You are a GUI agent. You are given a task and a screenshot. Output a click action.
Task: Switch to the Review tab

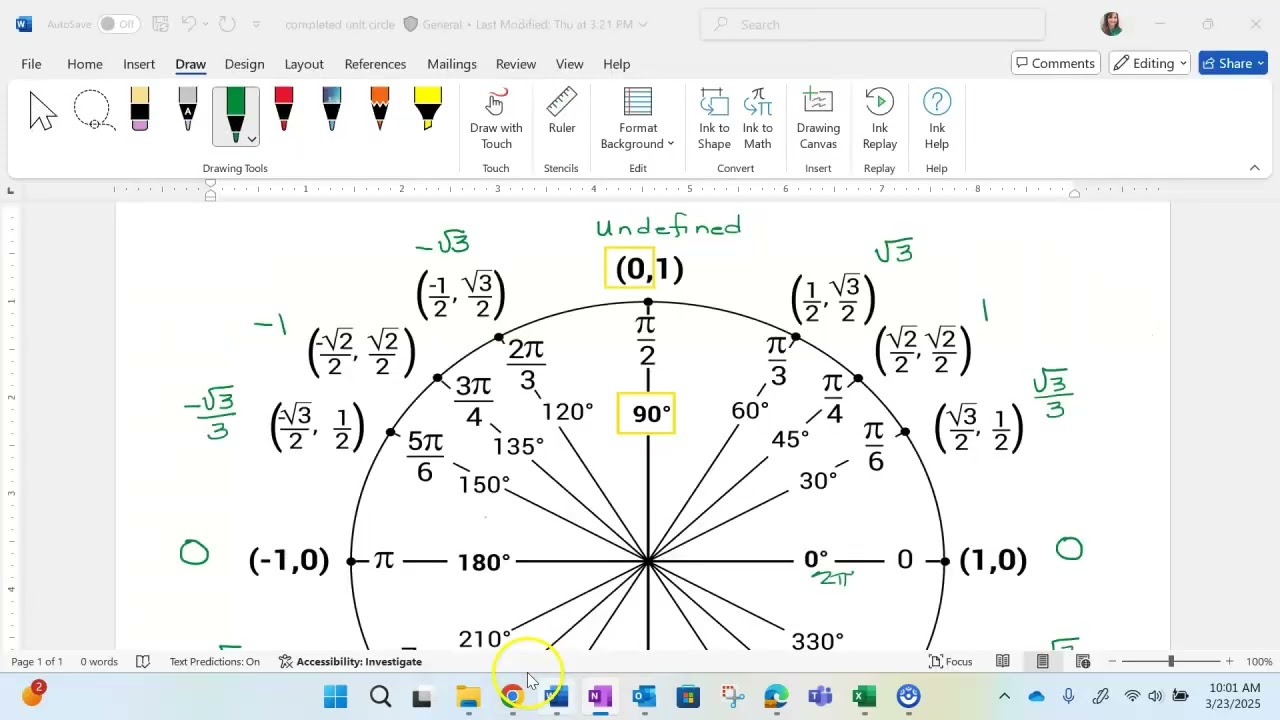pos(516,64)
